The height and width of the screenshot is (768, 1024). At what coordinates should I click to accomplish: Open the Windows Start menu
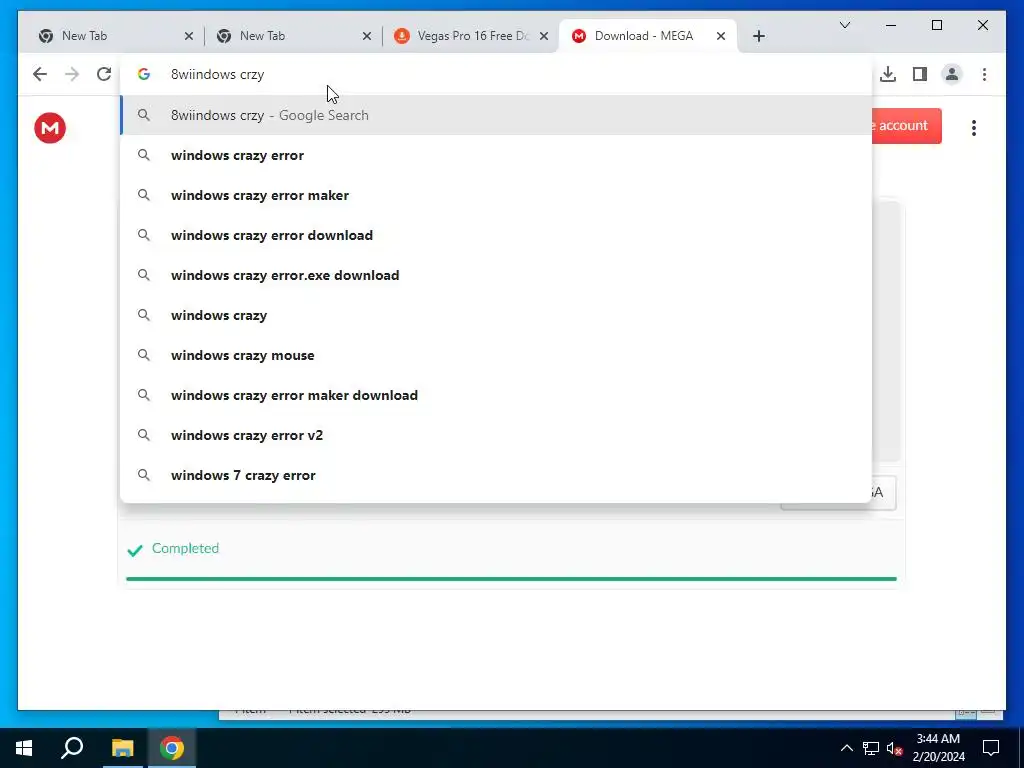click(24, 748)
